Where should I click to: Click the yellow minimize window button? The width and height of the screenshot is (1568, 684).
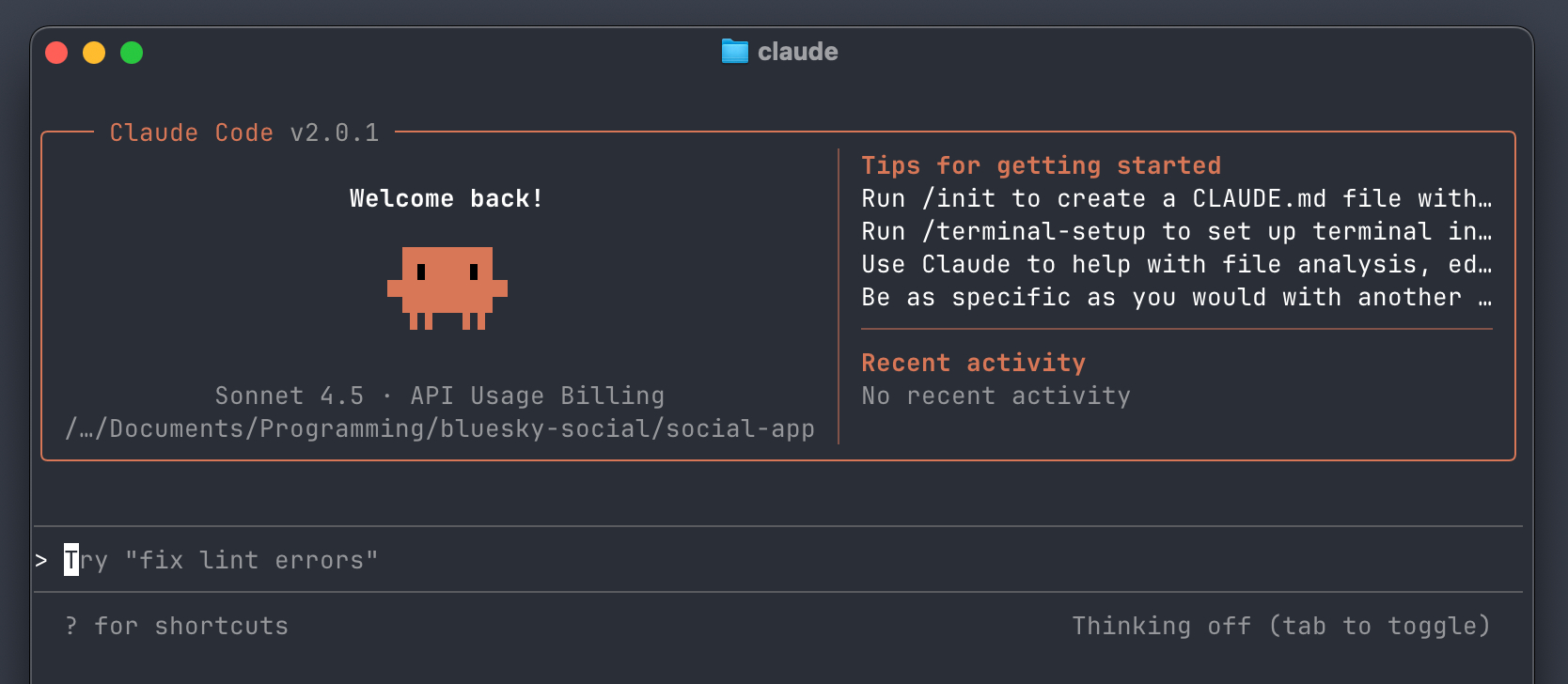[x=94, y=53]
